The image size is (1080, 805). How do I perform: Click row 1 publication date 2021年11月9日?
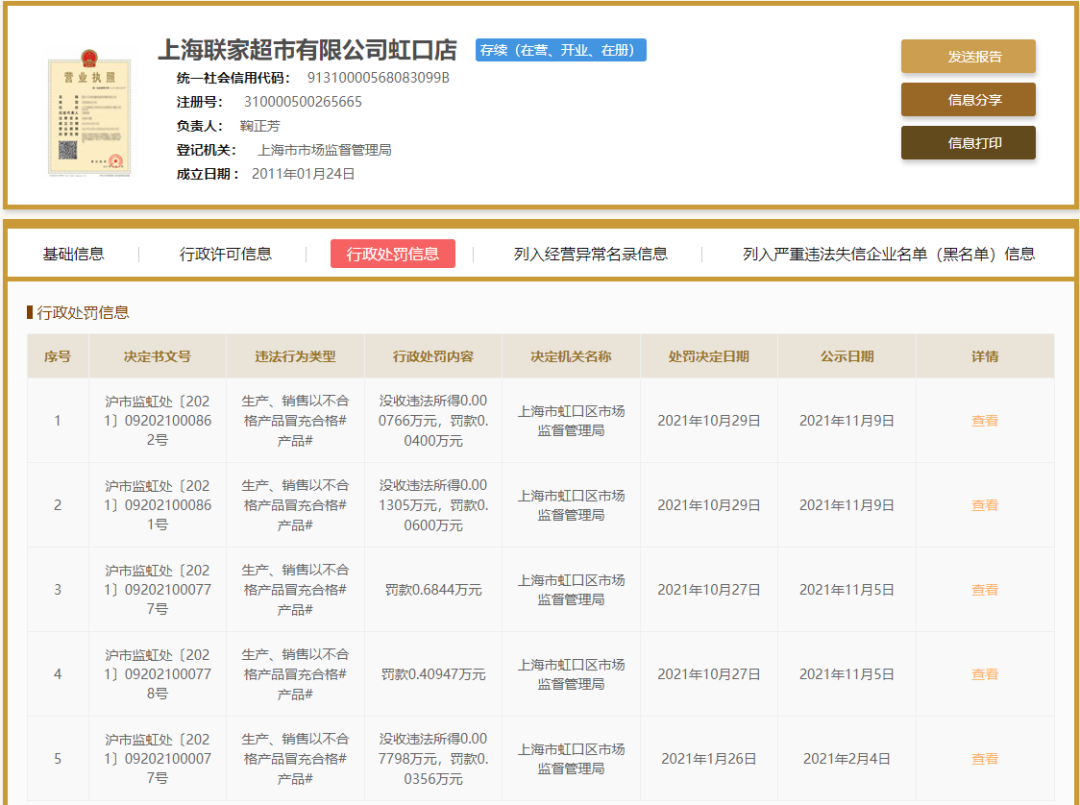(x=847, y=421)
